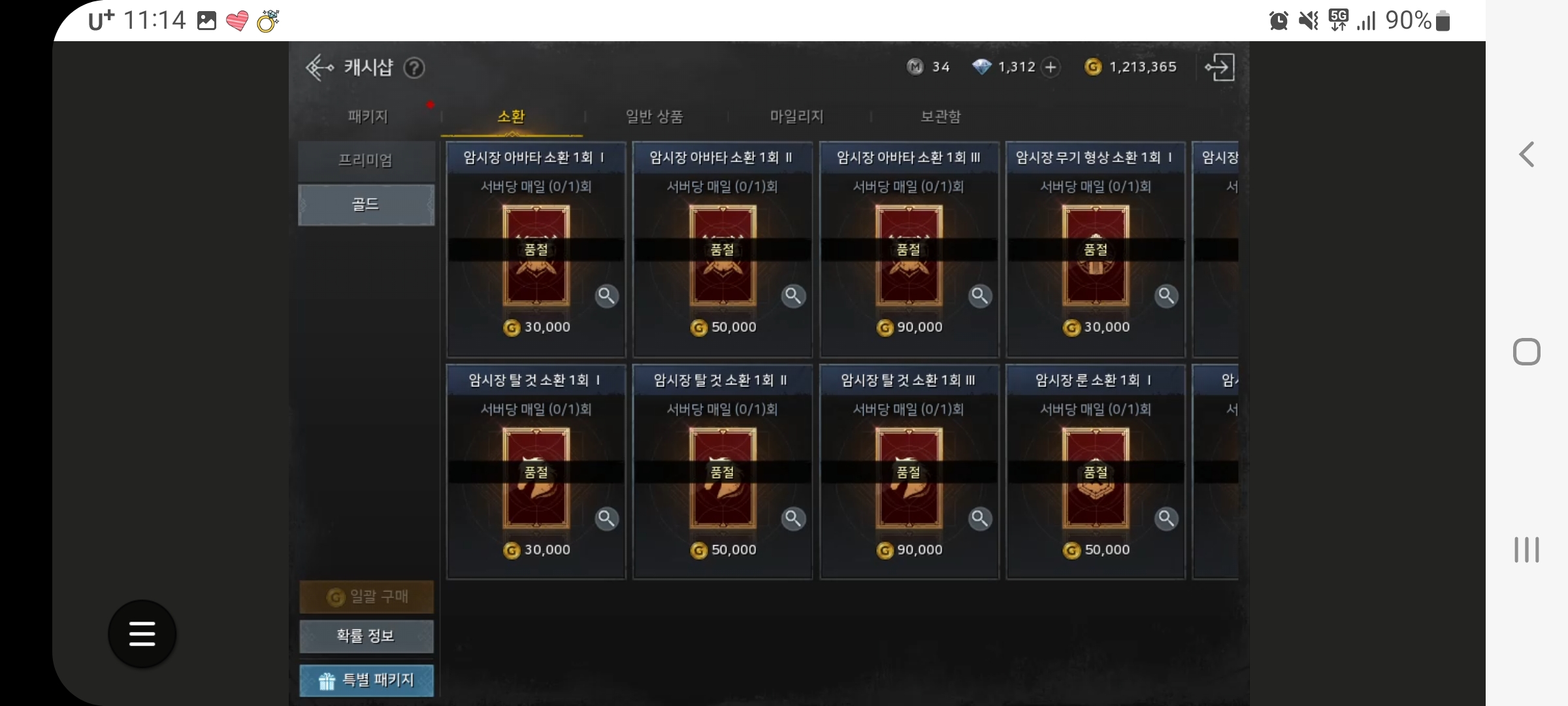Select the 암시장 아바타 소환 1회 III card
The height and width of the screenshot is (706, 1568).
pos(909,250)
